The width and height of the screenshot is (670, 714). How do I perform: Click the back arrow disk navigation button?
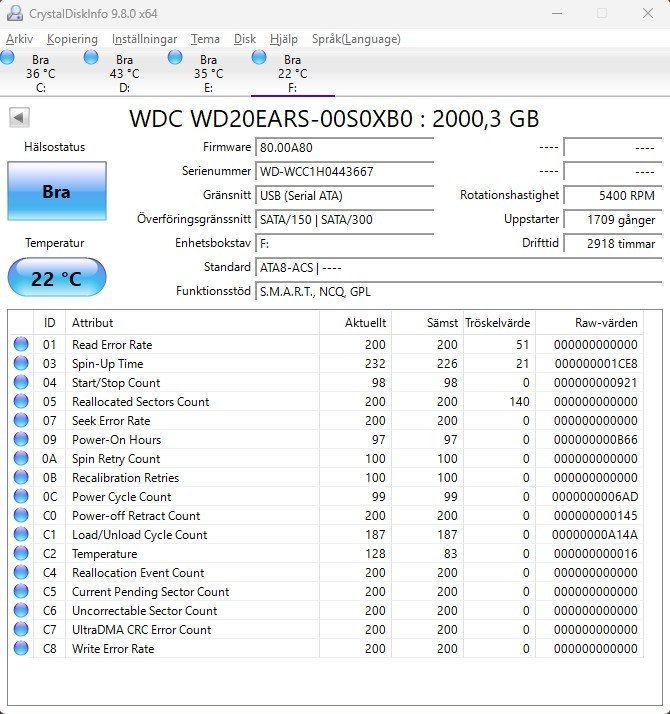[x=19, y=118]
